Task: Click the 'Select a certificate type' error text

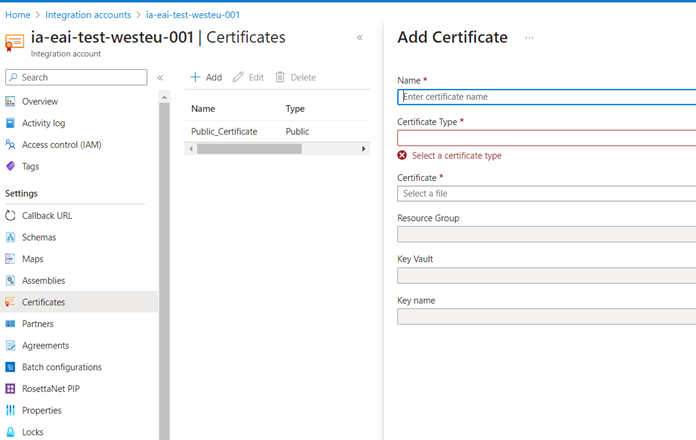Action: 457,156
